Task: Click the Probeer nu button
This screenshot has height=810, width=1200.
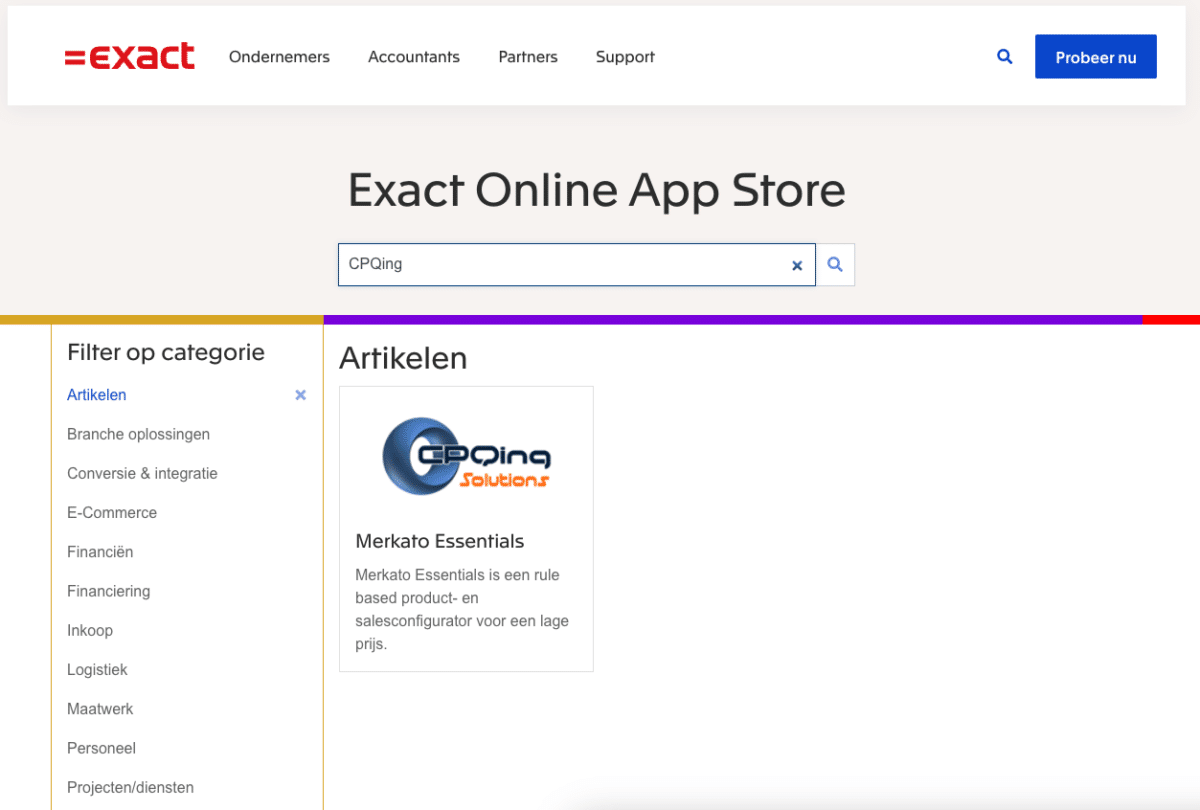Action: (x=1095, y=57)
